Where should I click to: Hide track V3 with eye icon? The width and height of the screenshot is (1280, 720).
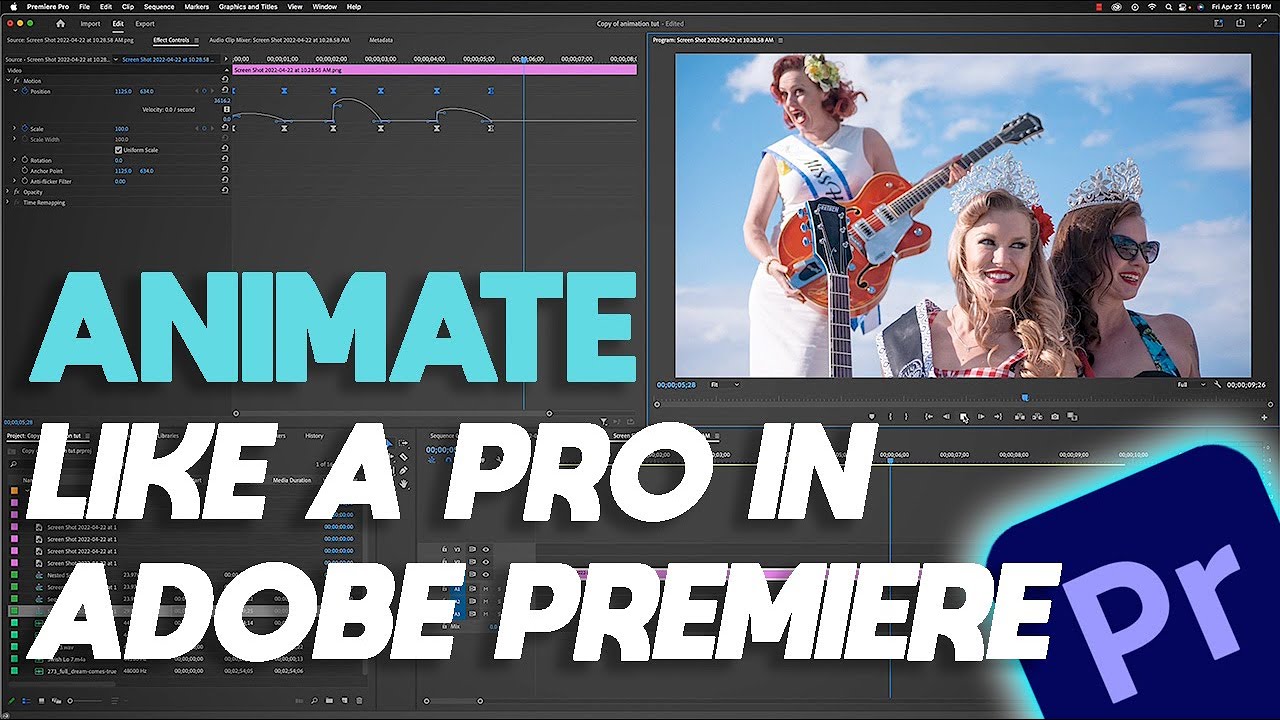click(x=486, y=549)
